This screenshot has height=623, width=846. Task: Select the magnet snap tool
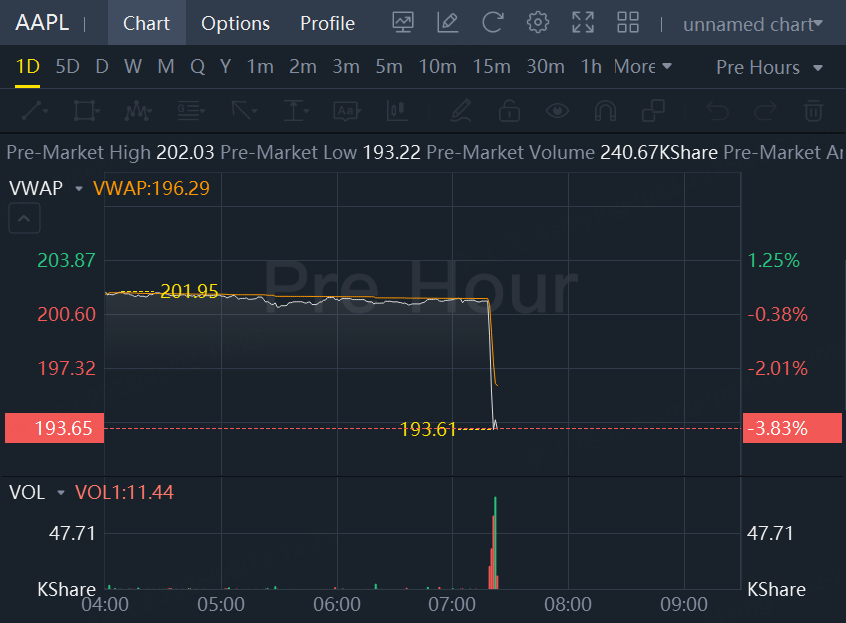(x=605, y=110)
